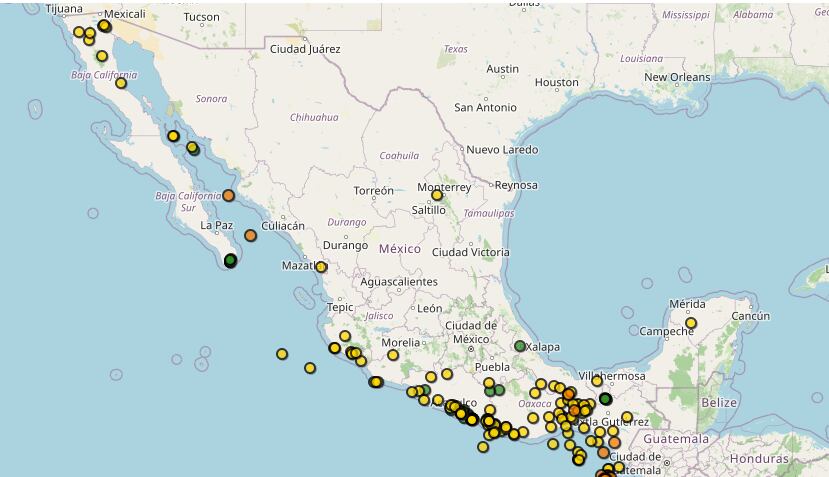Click yellow marker on Villahermosa label
This screenshot has height=477, width=829.
pos(597,380)
